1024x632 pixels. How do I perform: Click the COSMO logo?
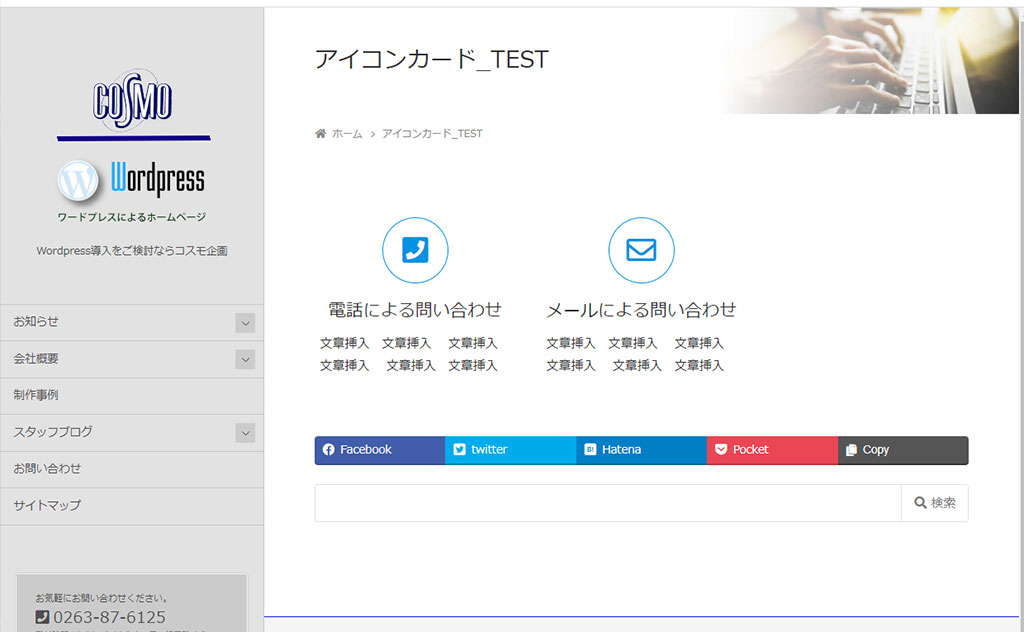133,100
